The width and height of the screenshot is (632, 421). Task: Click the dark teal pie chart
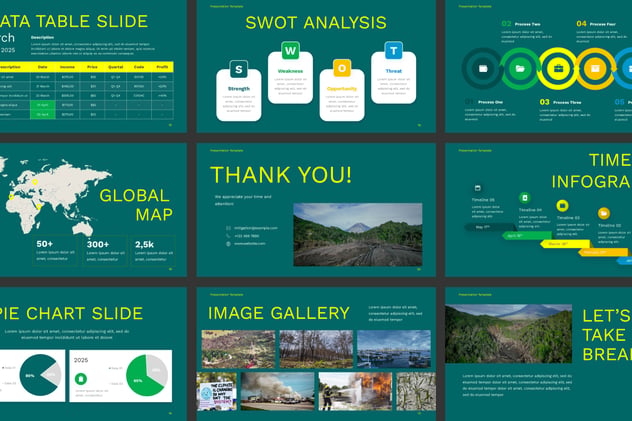pos(40,375)
